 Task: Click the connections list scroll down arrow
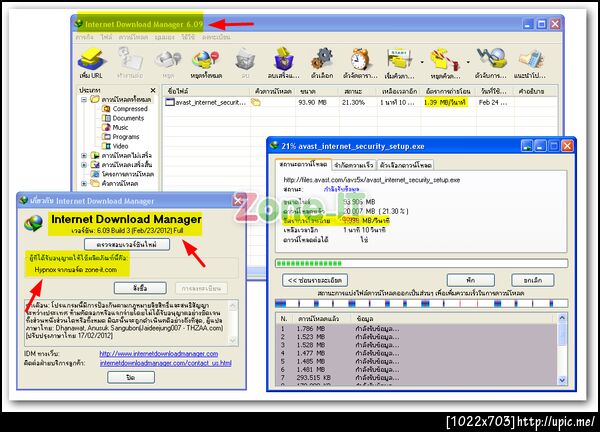tap(562, 380)
